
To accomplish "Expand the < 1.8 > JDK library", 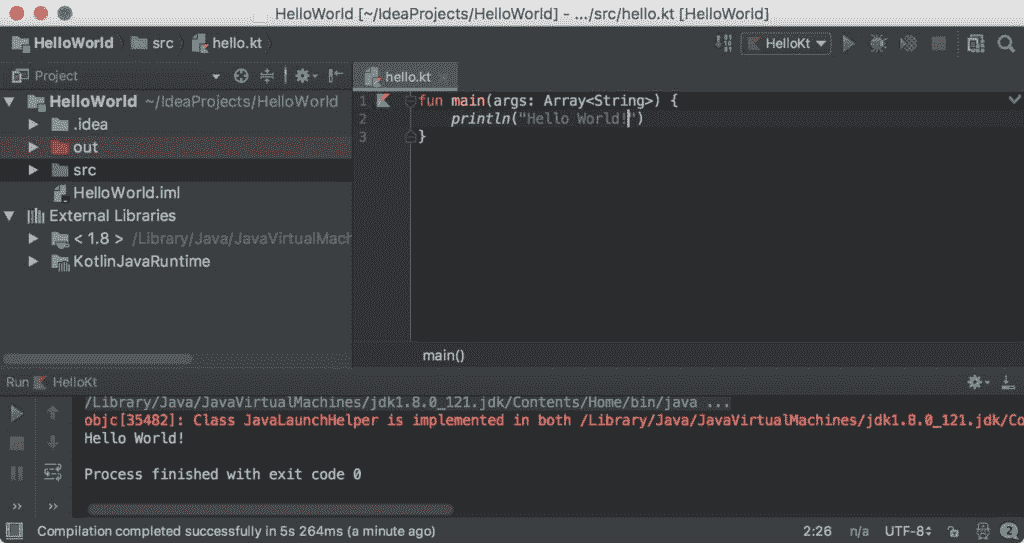I will pyautogui.click(x=33, y=239).
